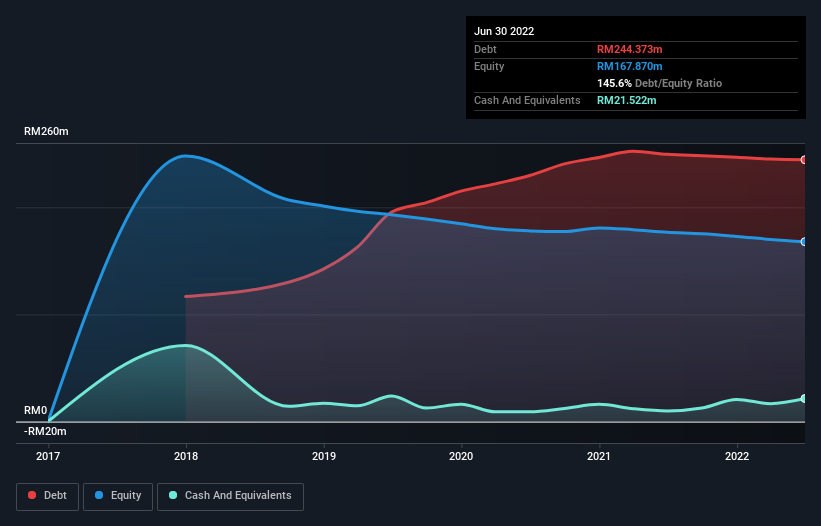
Task: Click the Equity label in tooltip
Action: (489, 66)
